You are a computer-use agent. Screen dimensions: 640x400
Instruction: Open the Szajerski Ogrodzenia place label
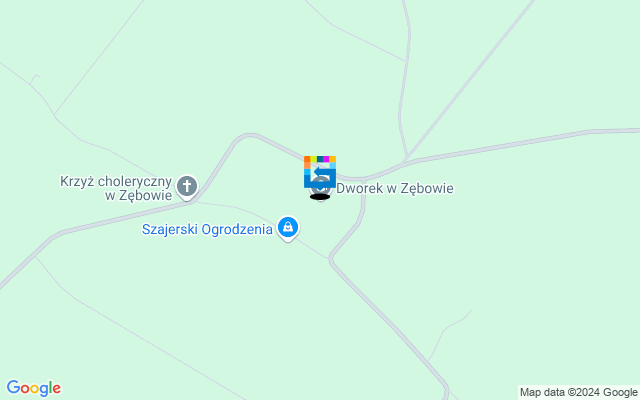pyautogui.click(x=207, y=229)
